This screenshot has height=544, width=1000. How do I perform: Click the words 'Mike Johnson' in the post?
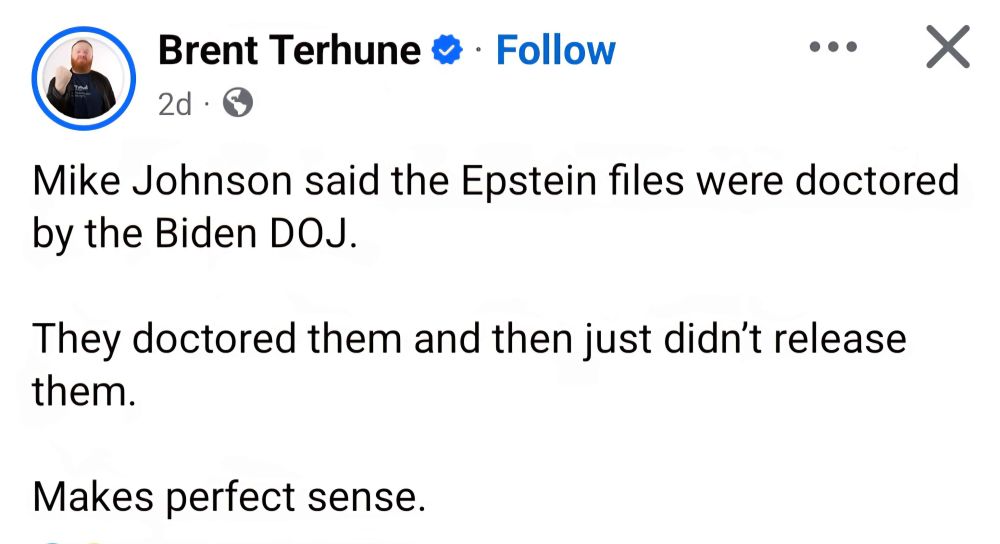(163, 181)
